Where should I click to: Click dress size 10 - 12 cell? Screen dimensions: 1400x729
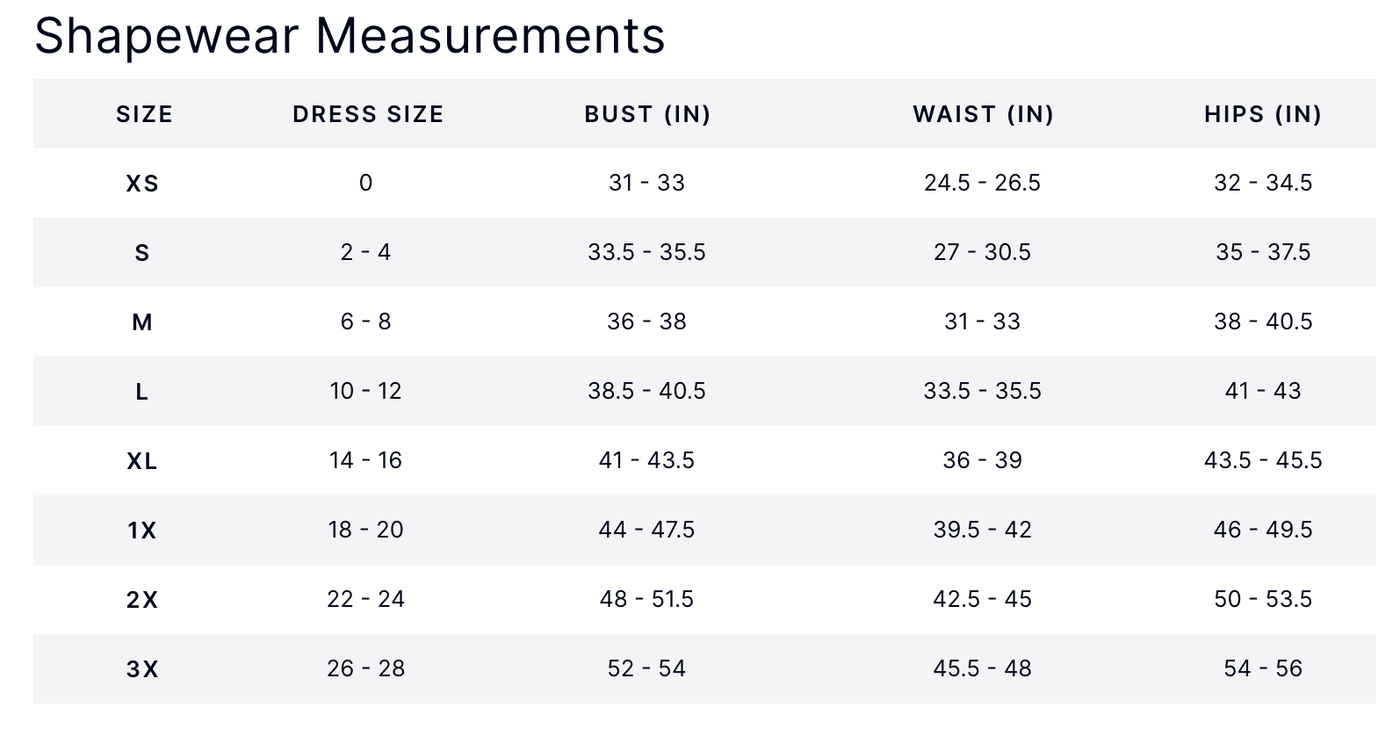[366, 391]
